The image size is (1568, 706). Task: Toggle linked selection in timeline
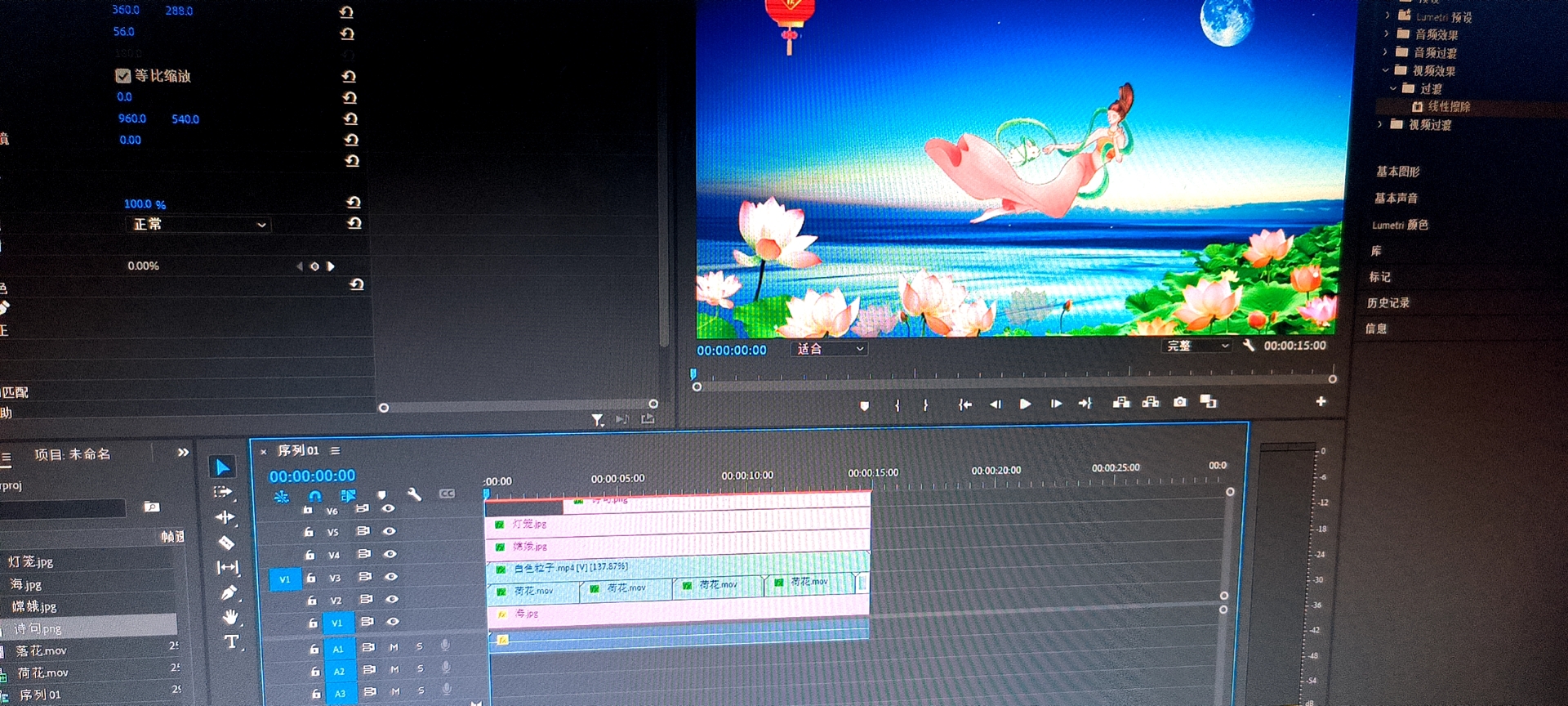[348, 495]
